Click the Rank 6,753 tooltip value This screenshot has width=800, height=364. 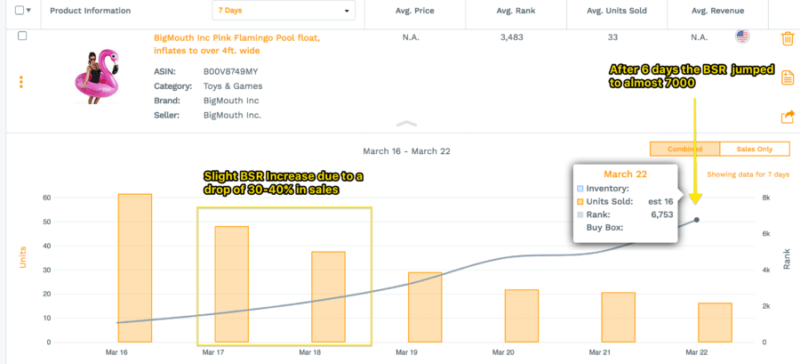click(662, 215)
